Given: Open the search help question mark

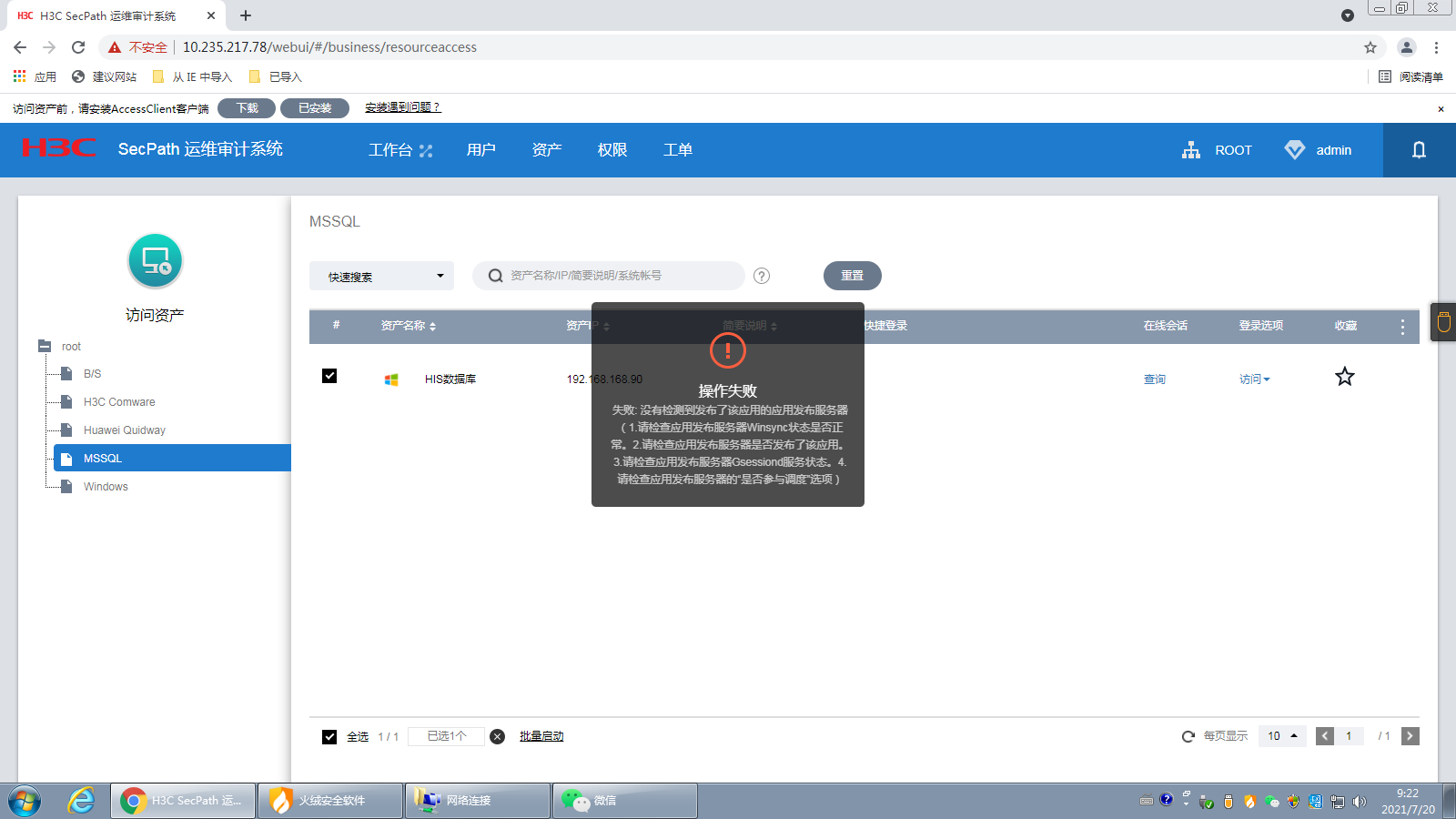Looking at the screenshot, I should click(x=762, y=276).
